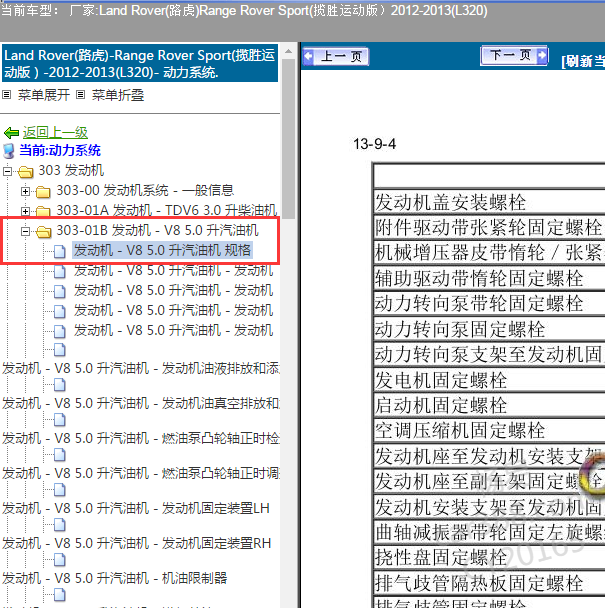Expand the 303-00 发动机系统 node
Screen dimensions: 605x608
[x=25, y=191]
